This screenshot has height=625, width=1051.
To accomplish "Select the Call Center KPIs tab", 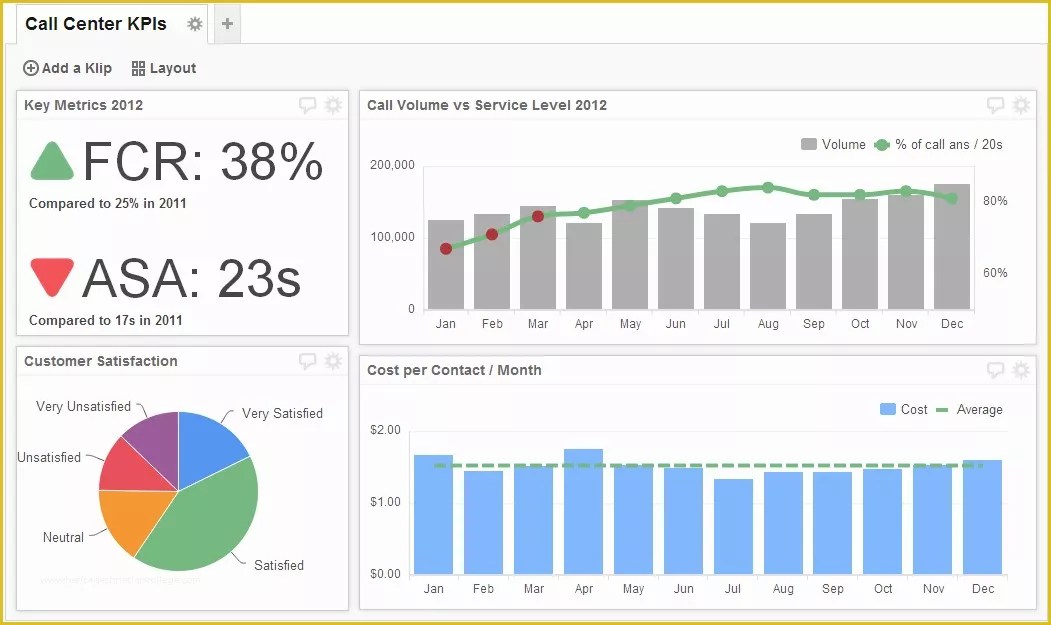I will [96, 23].
